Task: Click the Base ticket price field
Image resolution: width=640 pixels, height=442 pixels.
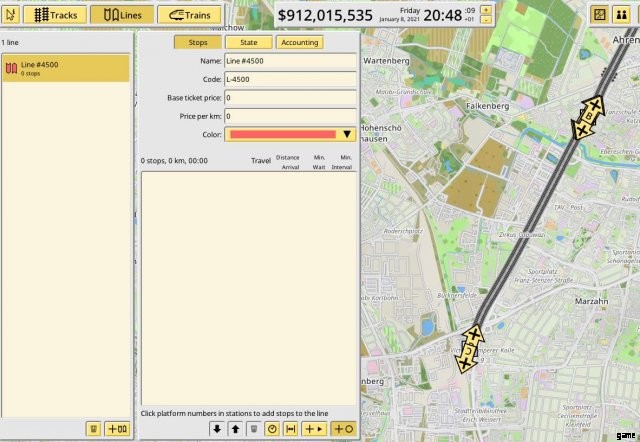Action: (x=290, y=98)
